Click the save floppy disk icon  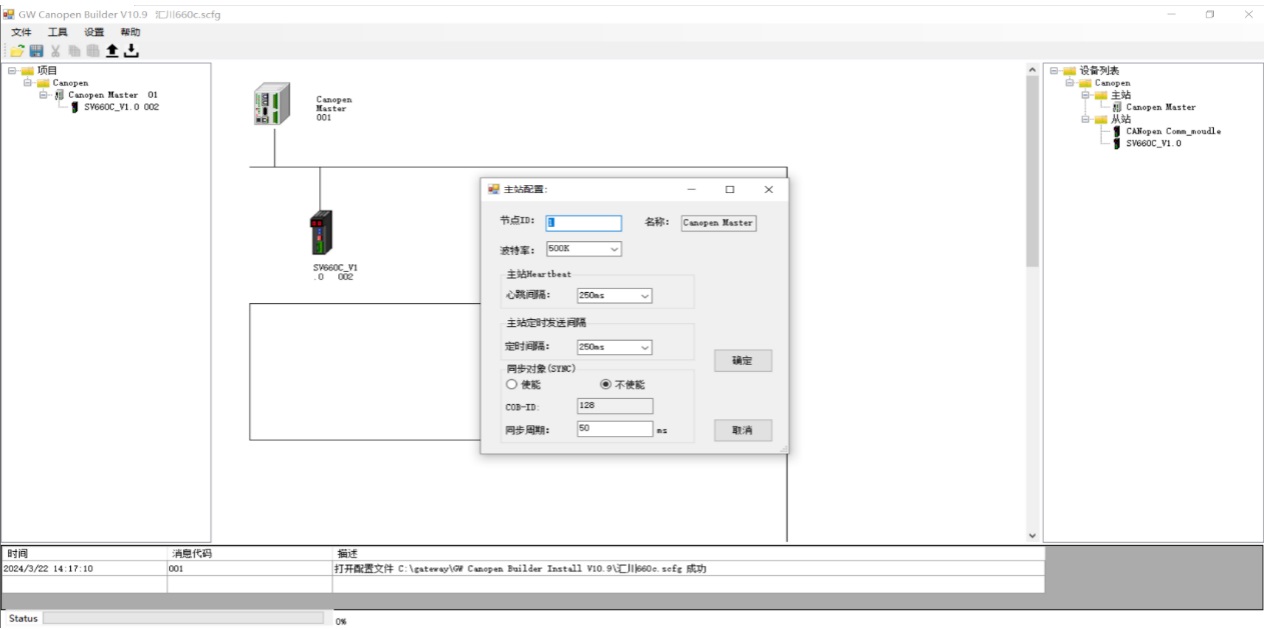click(x=36, y=51)
